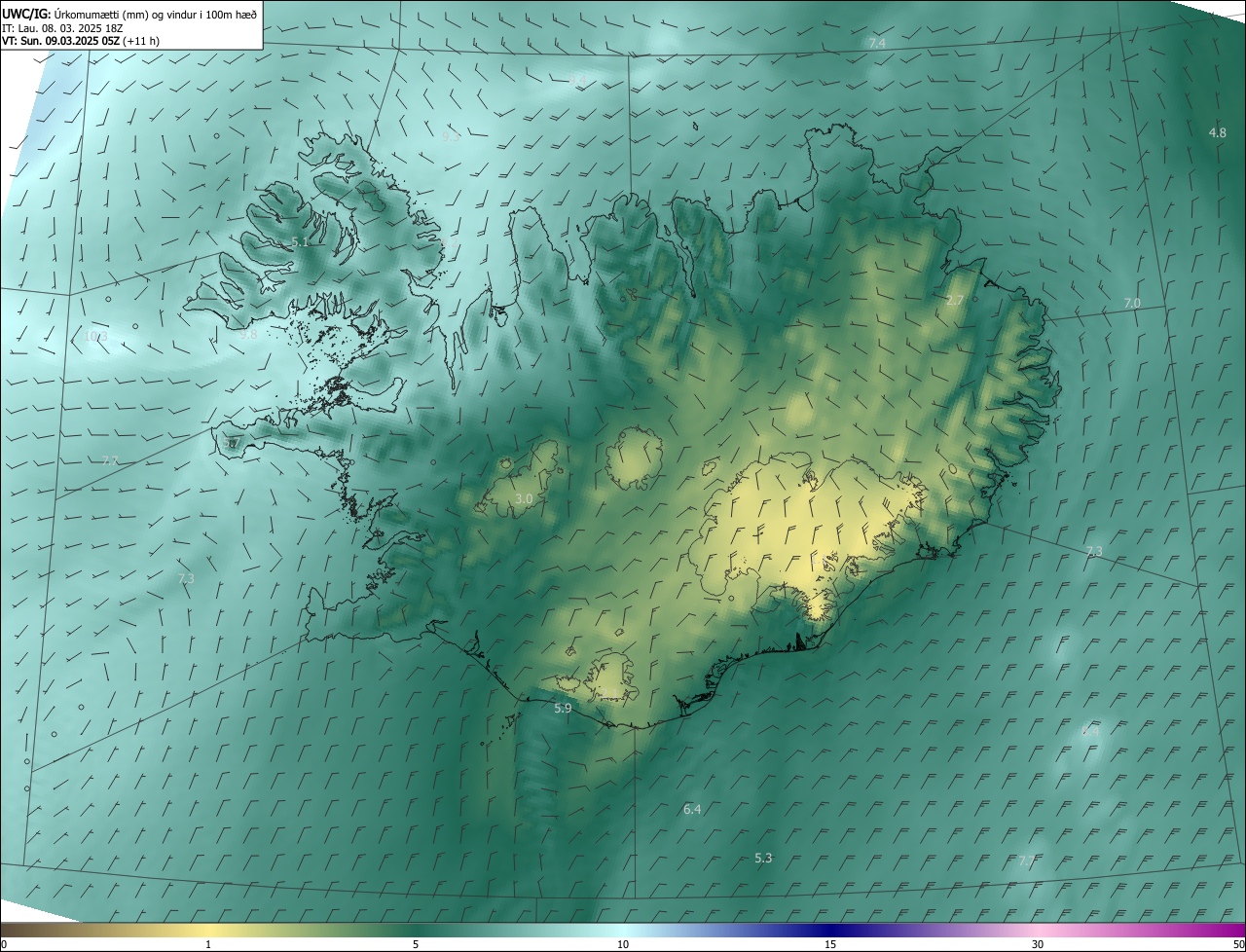
Task: Click the 7.4 value near the top edge
Action: [x=877, y=44]
